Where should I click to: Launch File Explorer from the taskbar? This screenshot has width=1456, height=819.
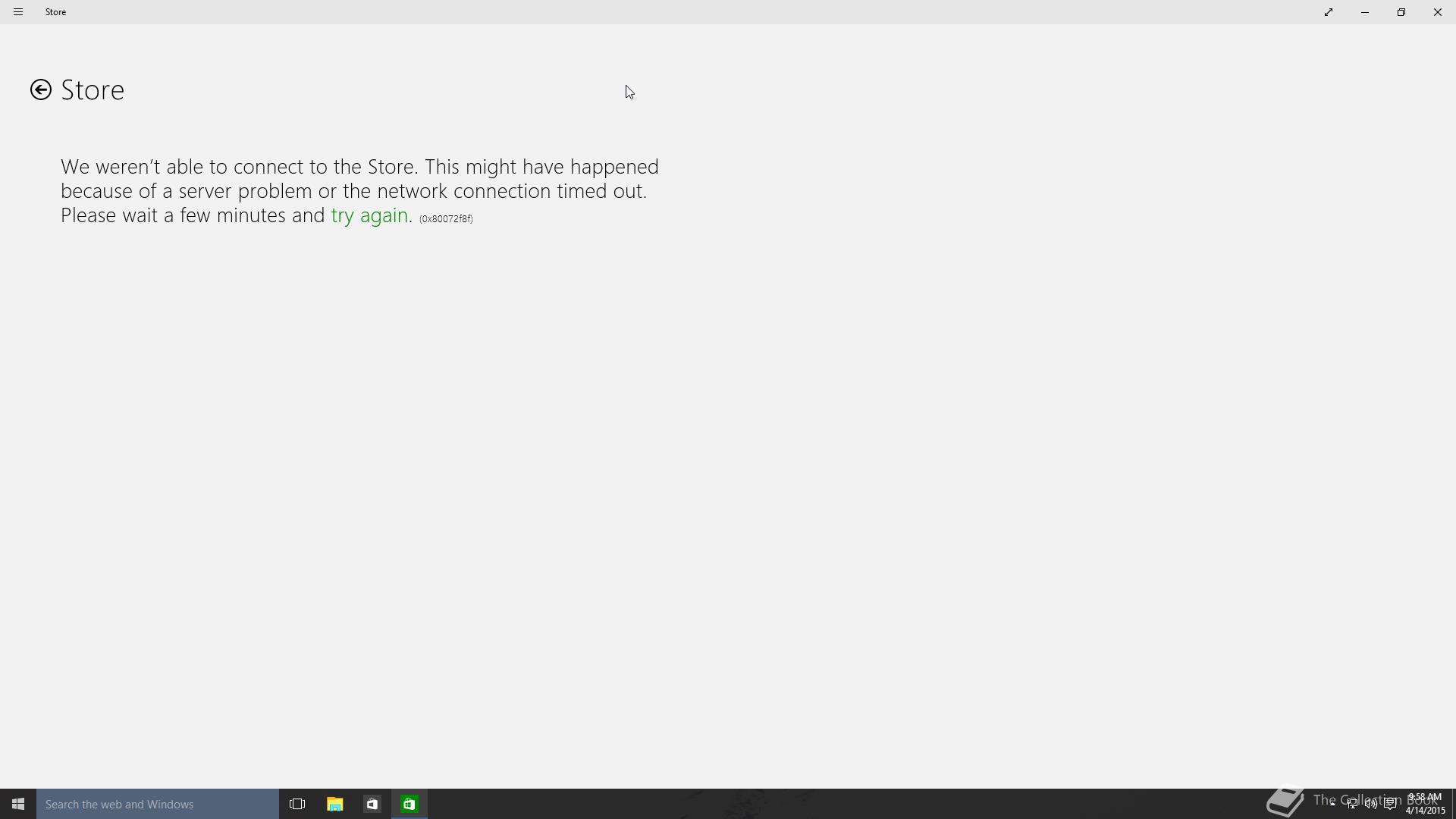334,804
